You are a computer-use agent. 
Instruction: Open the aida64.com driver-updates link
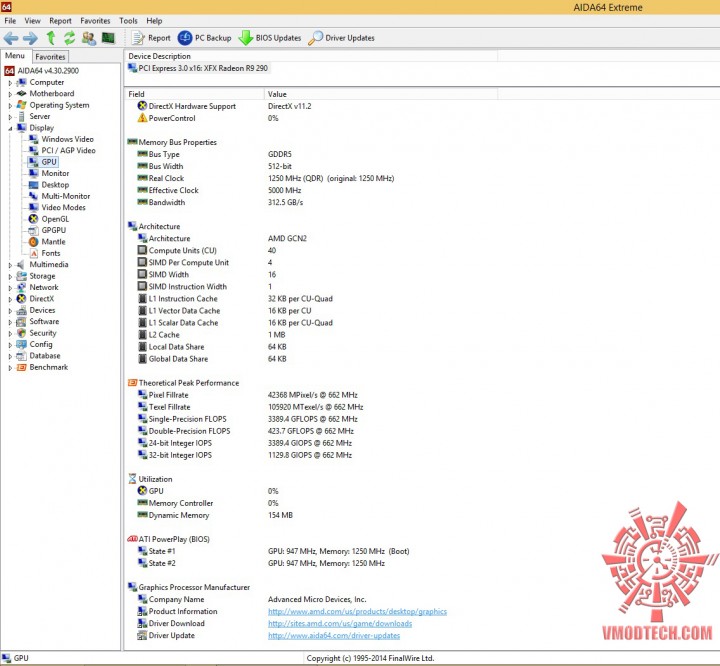pos(334,636)
